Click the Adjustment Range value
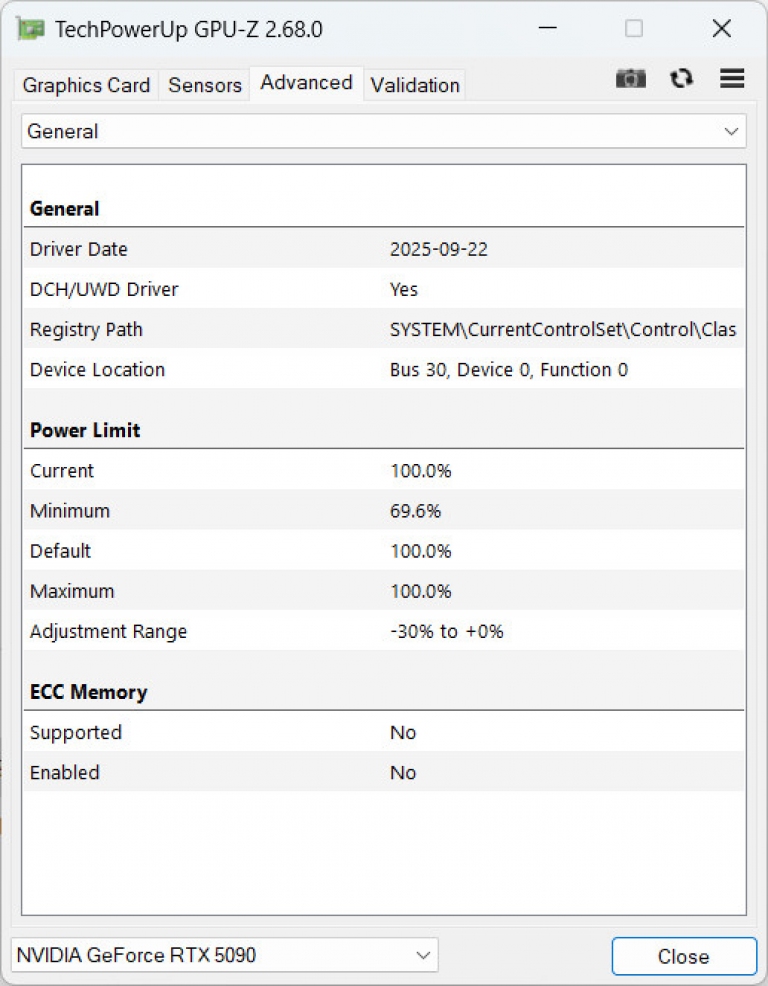Viewport: 768px width, 986px height. 446,631
